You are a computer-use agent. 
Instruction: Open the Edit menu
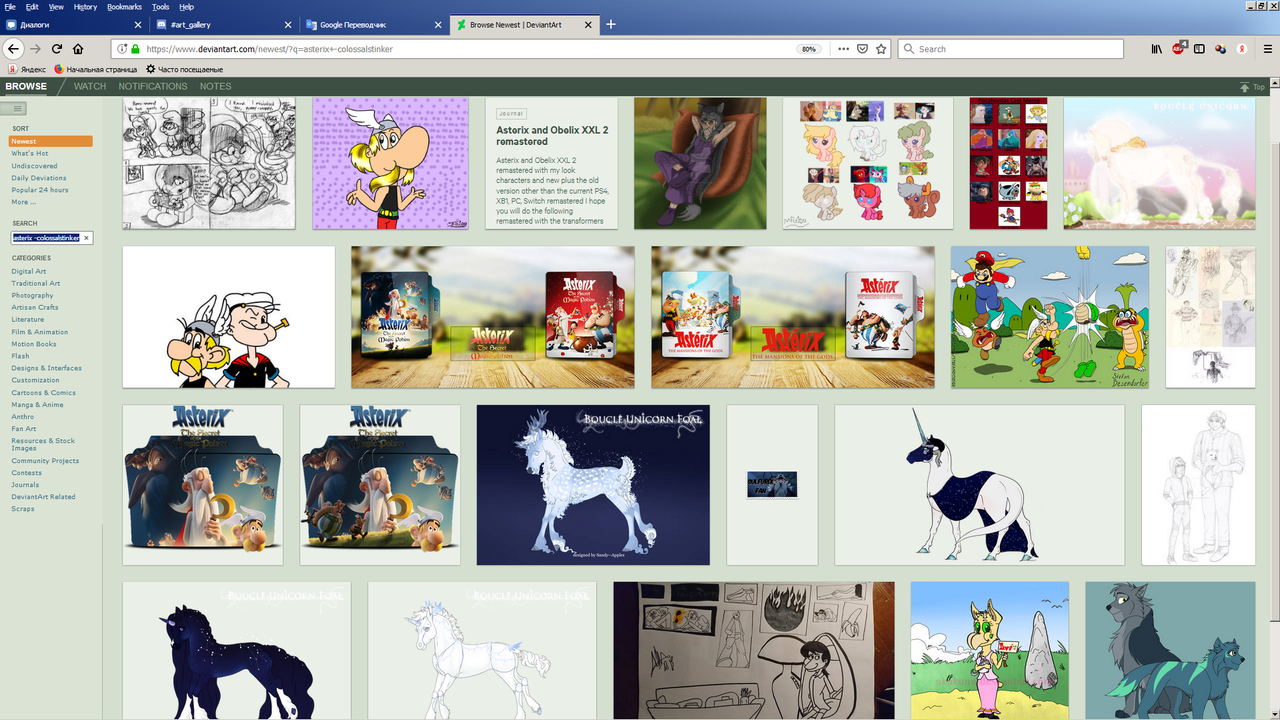point(32,6)
